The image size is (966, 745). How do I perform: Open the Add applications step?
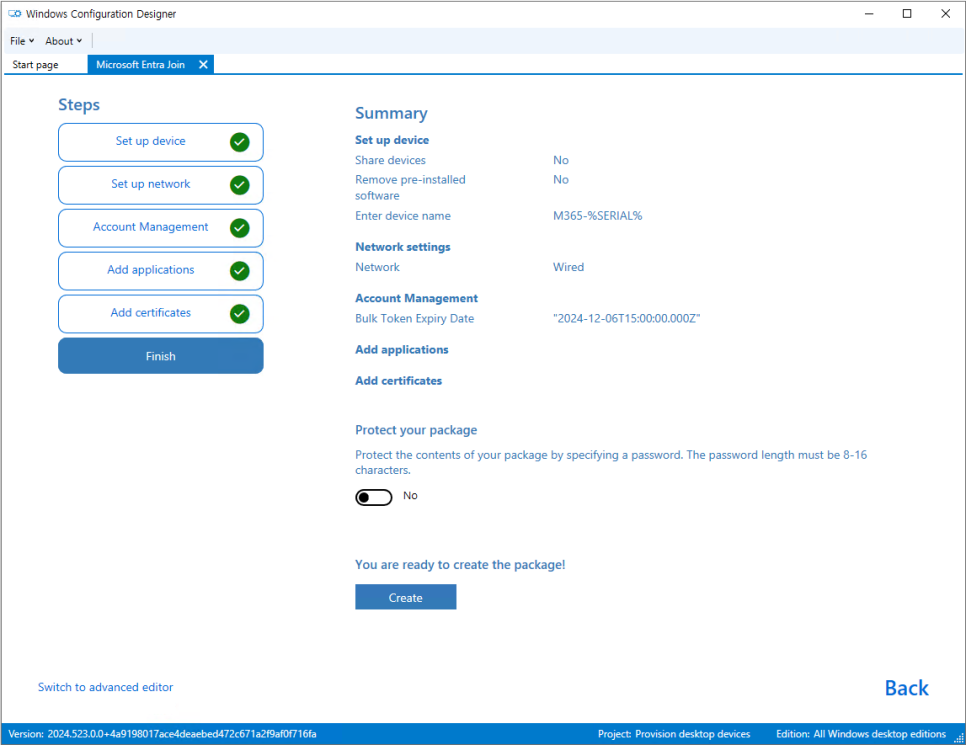(161, 271)
